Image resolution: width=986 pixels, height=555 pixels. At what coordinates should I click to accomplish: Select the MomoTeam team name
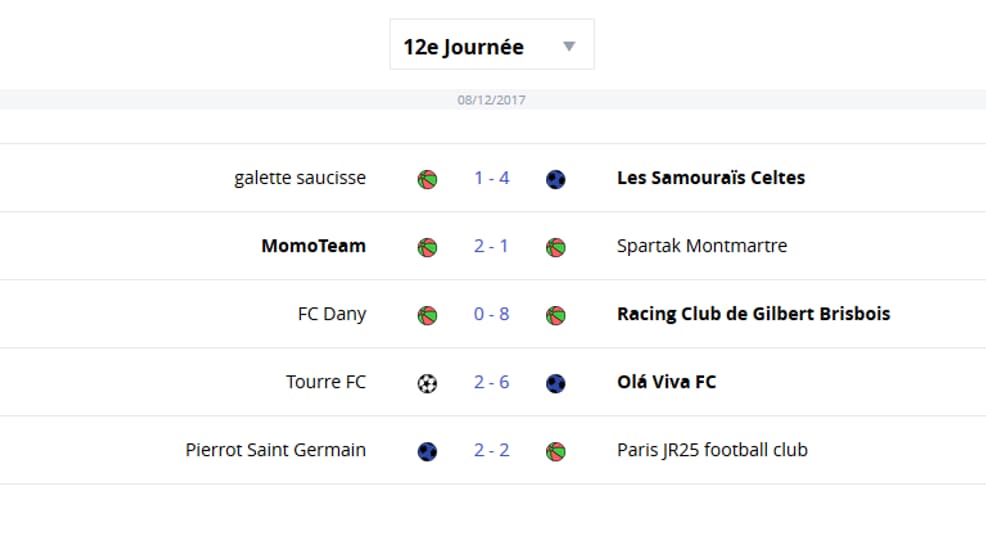click(313, 246)
